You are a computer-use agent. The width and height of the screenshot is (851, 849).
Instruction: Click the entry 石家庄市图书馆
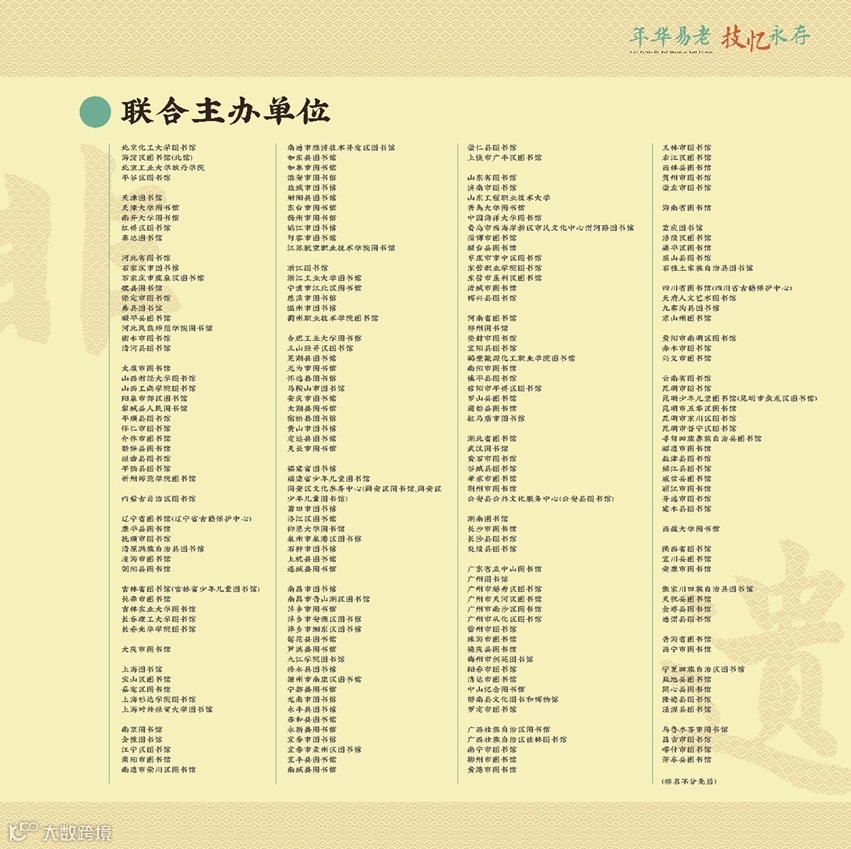[x=150, y=268]
